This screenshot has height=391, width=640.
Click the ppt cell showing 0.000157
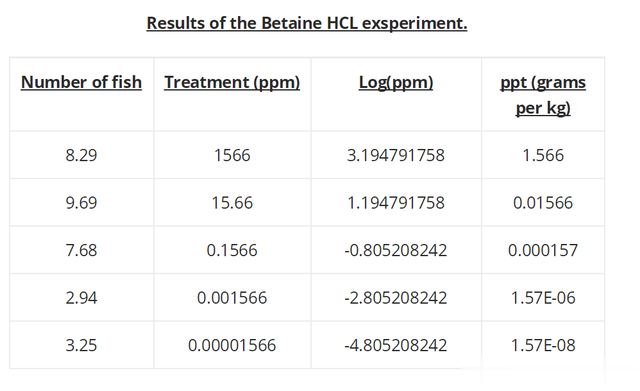coord(543,250)
